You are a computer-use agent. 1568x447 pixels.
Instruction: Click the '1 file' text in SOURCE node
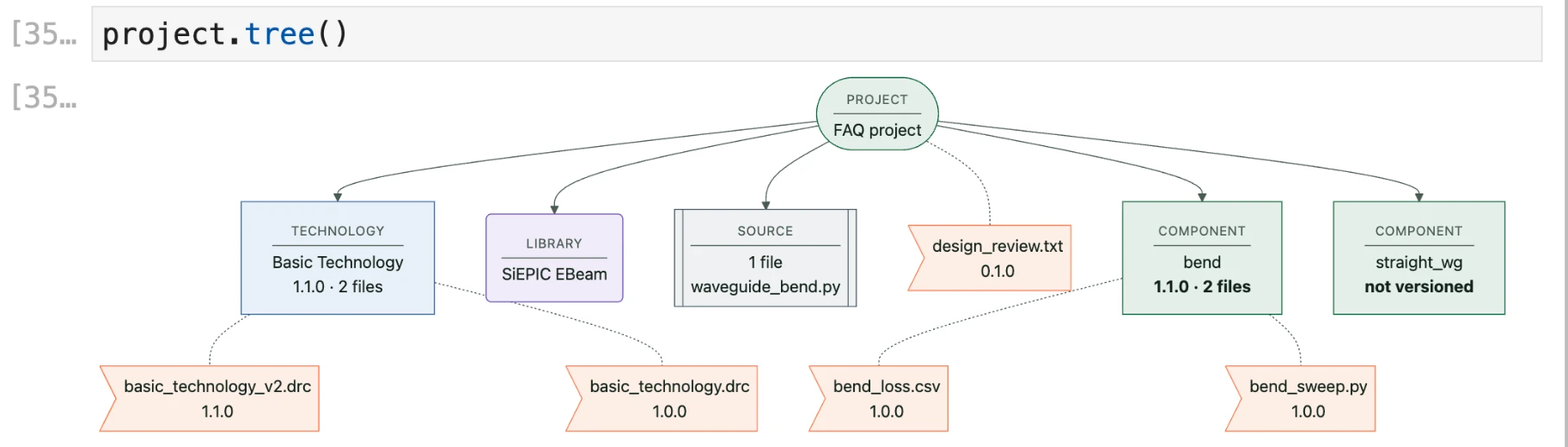[x=766, y=262]
